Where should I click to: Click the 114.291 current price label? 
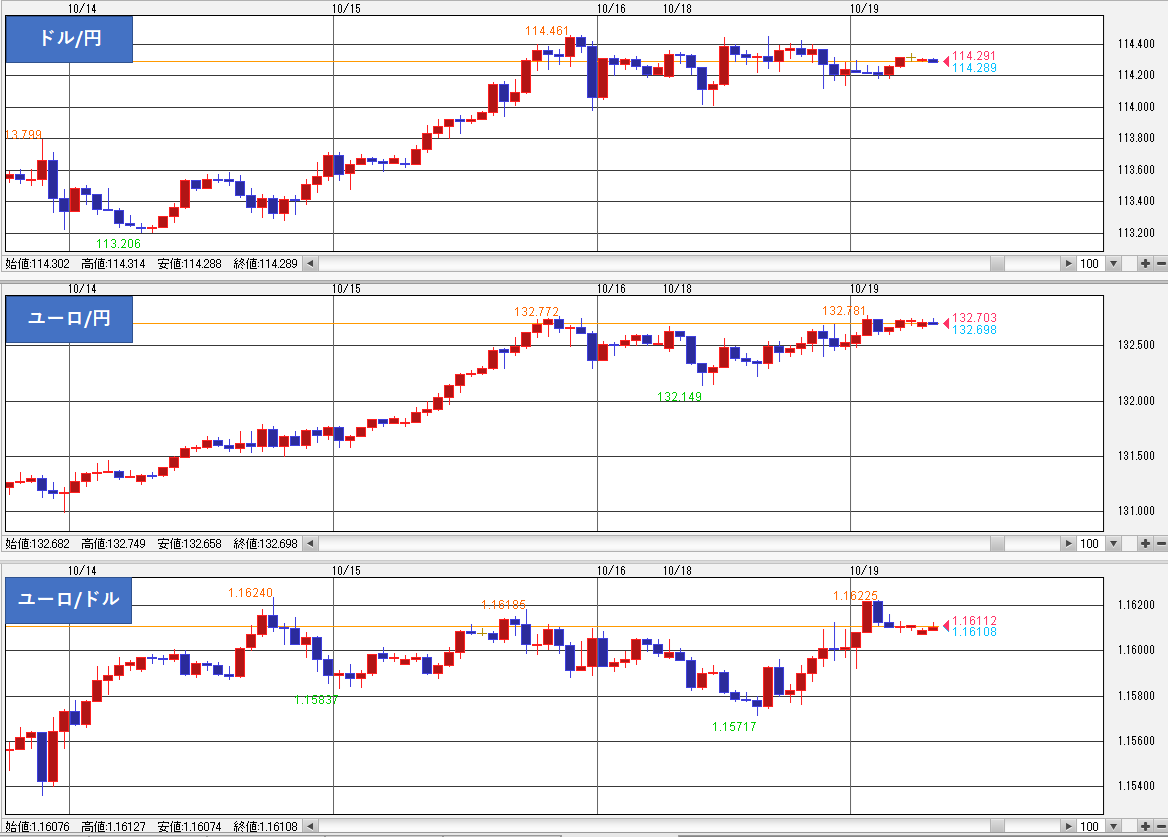(x=974, y=56)
